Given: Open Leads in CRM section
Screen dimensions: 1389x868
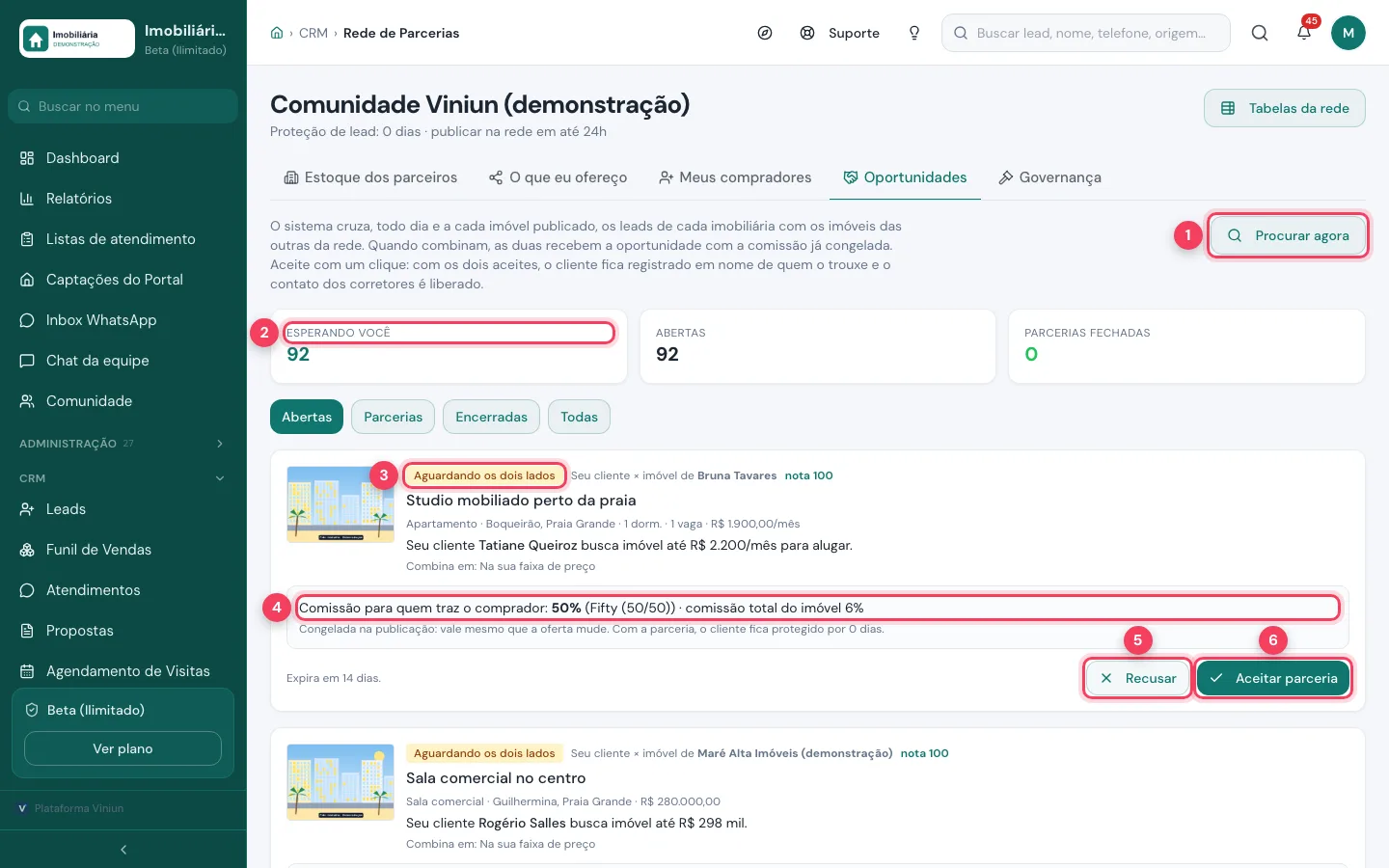Looking at the screenshot, I should click(x=123, y=509).
